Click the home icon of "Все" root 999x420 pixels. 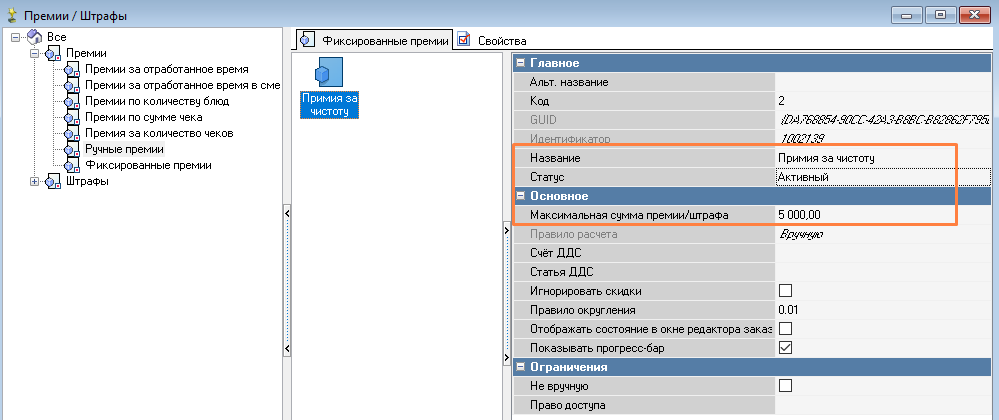click(35, 37)
